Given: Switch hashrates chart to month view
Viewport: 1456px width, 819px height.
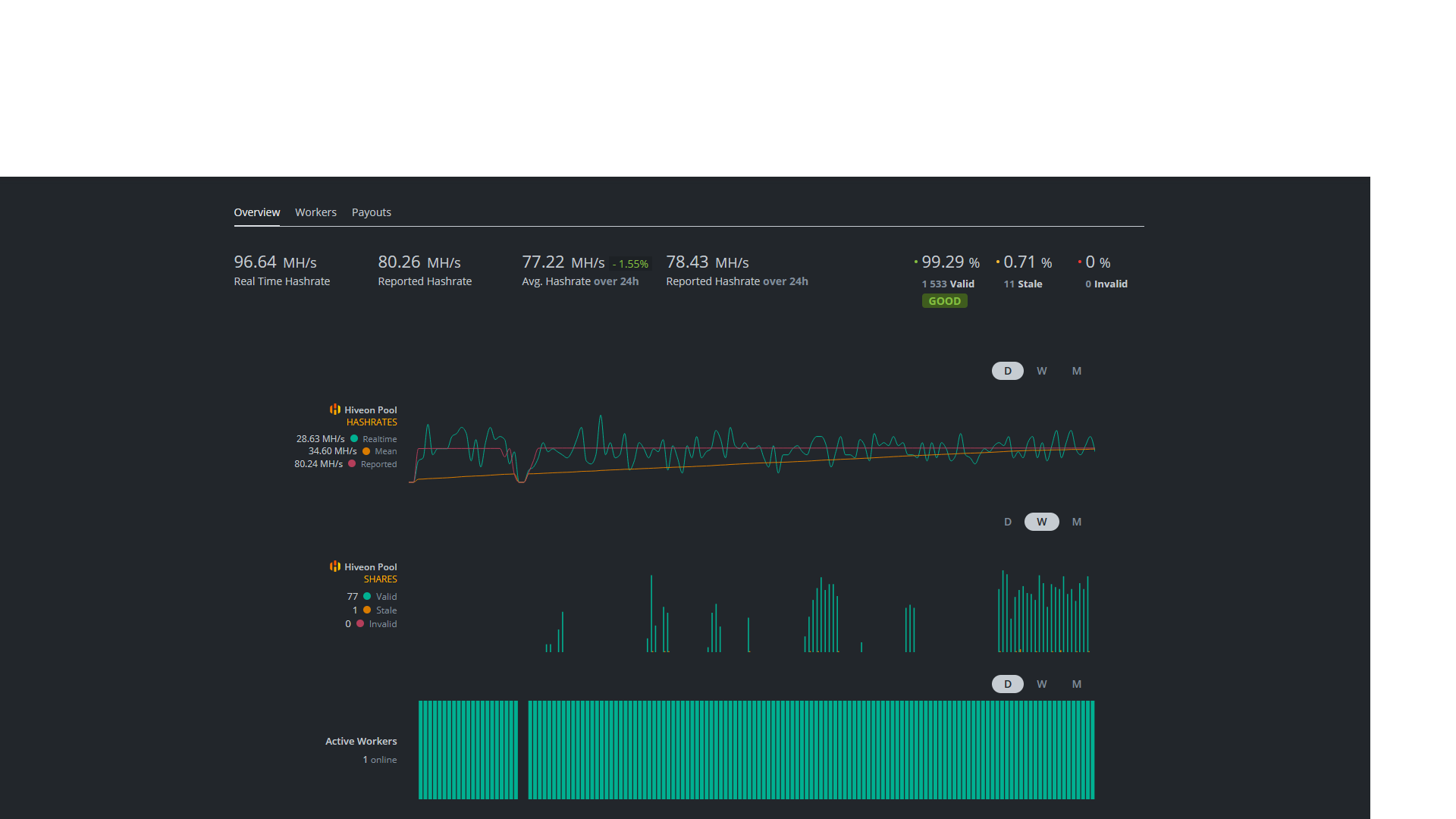Looking at the screenshot, I should coord(1076,371).
